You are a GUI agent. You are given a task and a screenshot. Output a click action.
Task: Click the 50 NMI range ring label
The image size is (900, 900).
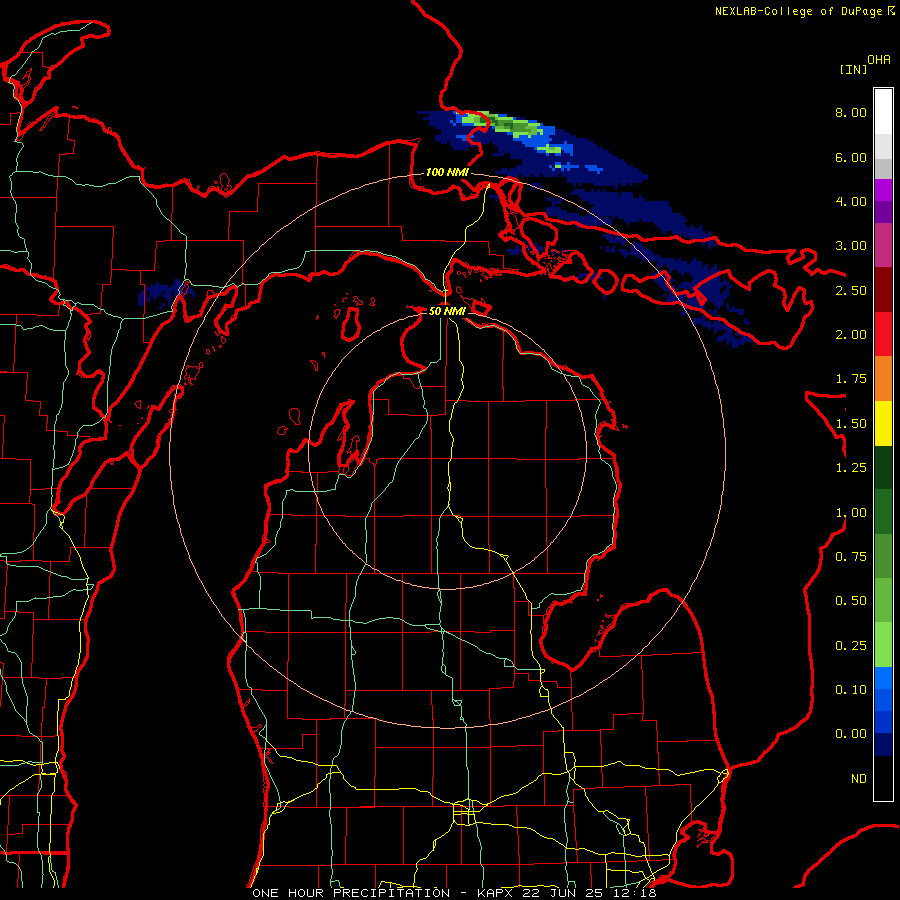coord(447,311)
